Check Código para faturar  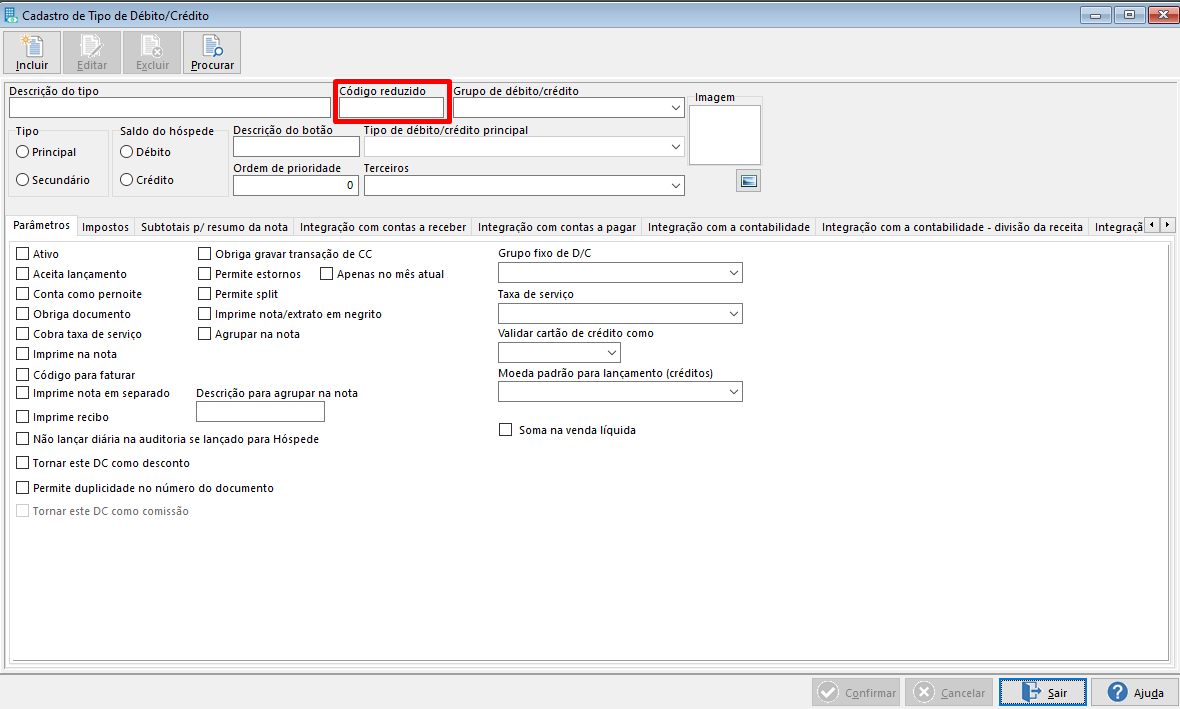[23, 374]
